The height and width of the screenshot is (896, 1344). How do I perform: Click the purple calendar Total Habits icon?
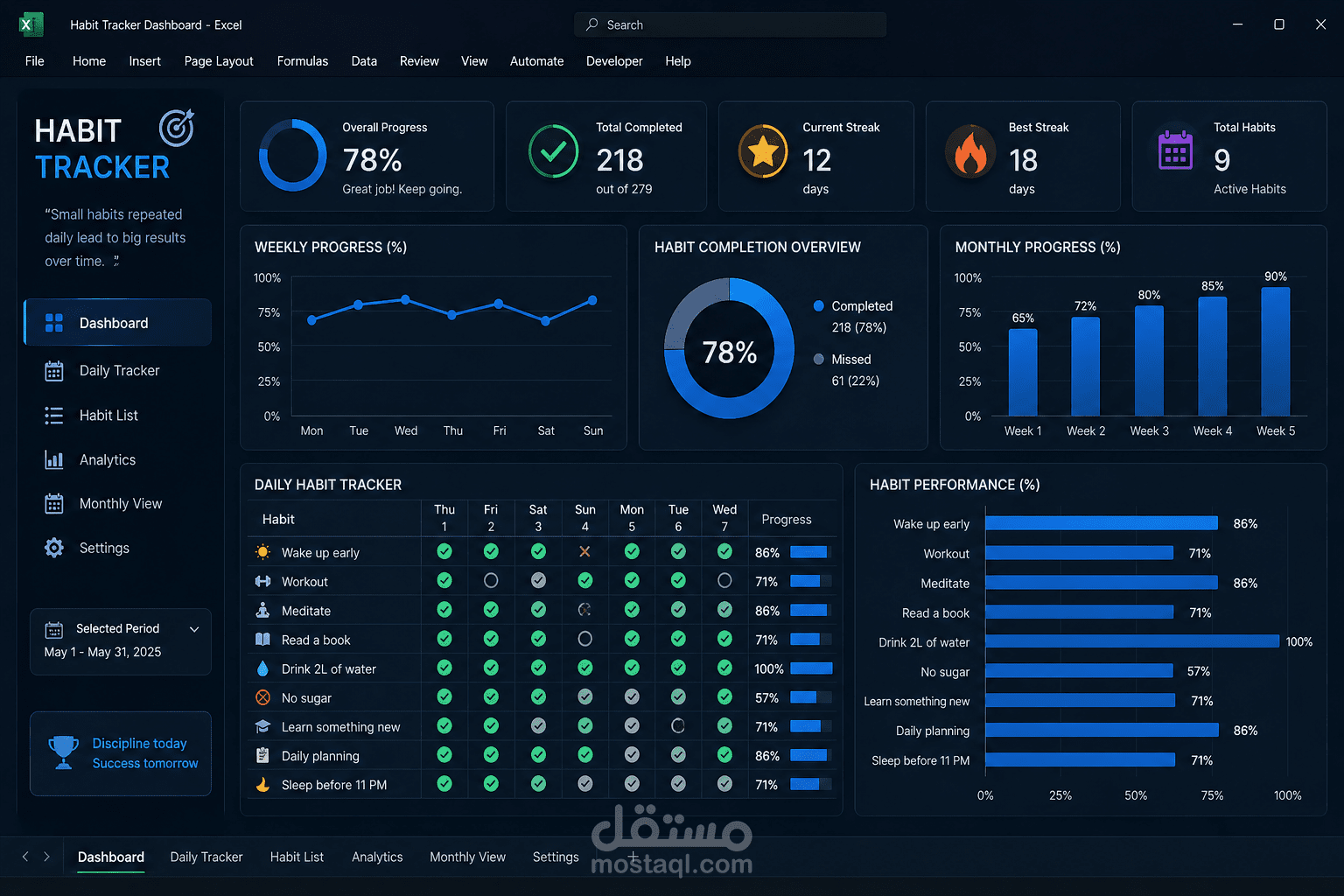pos(1175,151)
